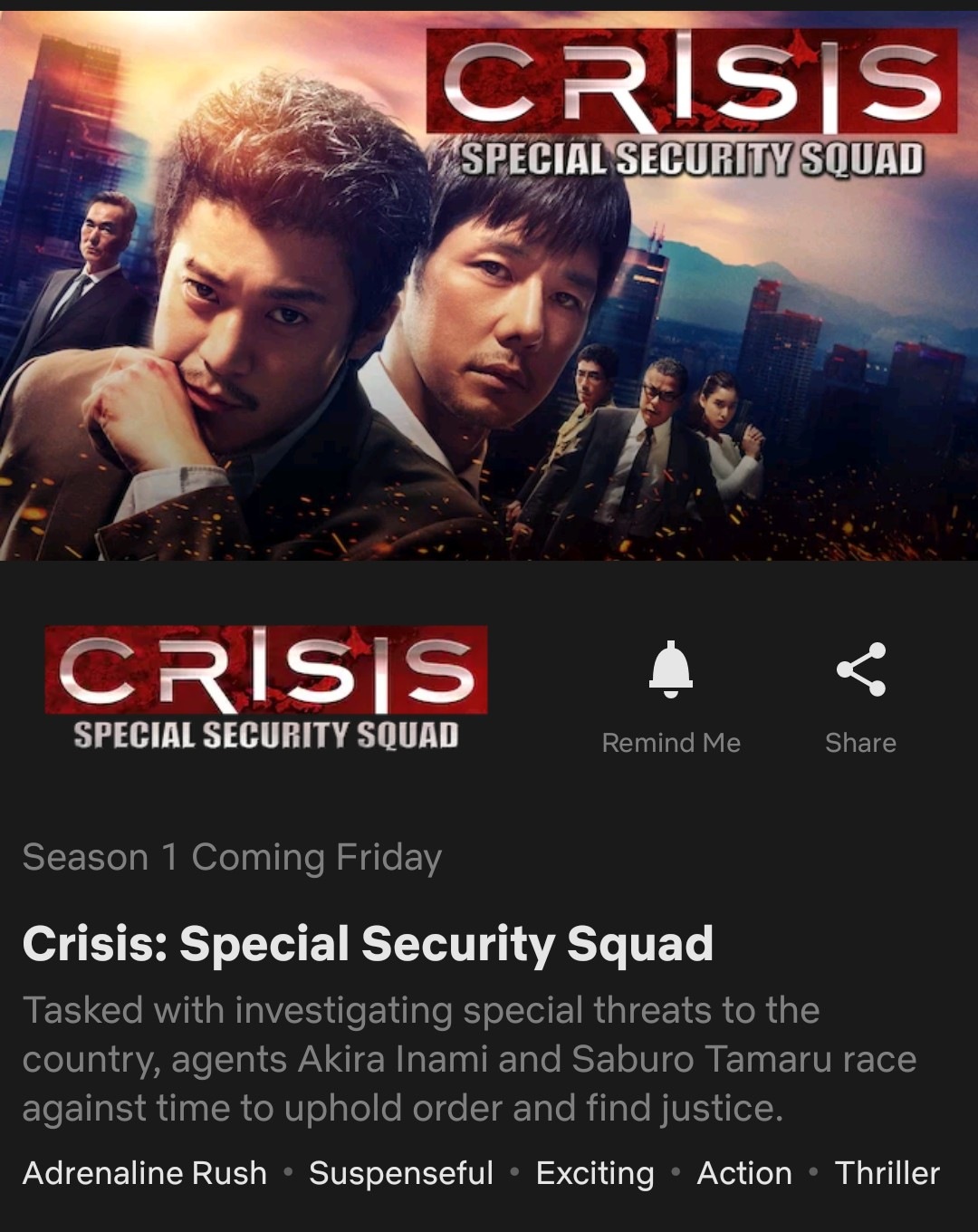This screenshot has width=978, height=1232.
Task: Tap the Special Security Squad text under the logo
Action: [x=266, y=735]
